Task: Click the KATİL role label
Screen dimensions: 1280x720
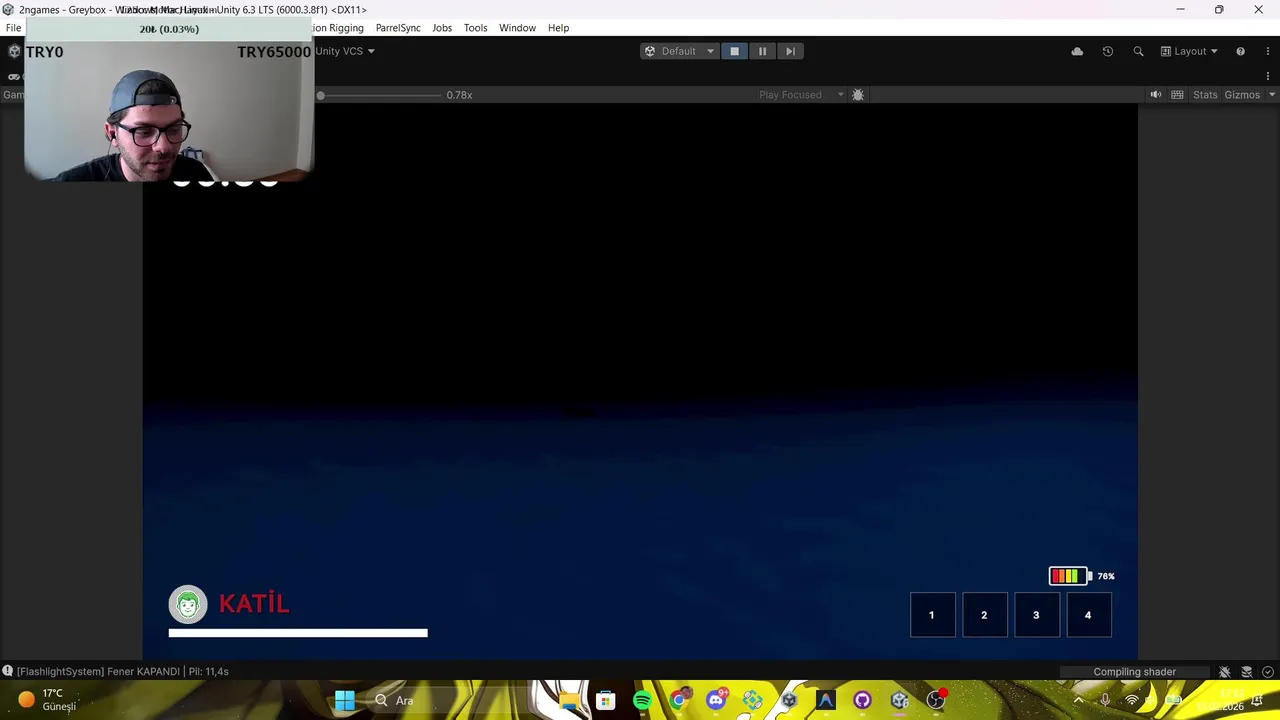Action: [x=254, y=603]
